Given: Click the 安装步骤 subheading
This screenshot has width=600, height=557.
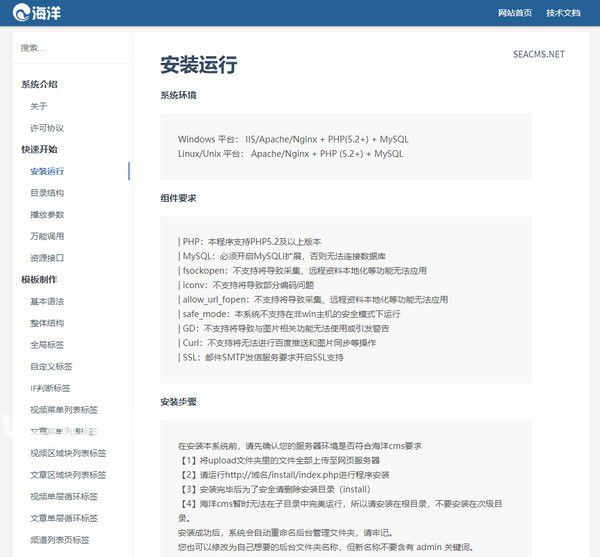Looking at the screenshot, I should 178,402.
